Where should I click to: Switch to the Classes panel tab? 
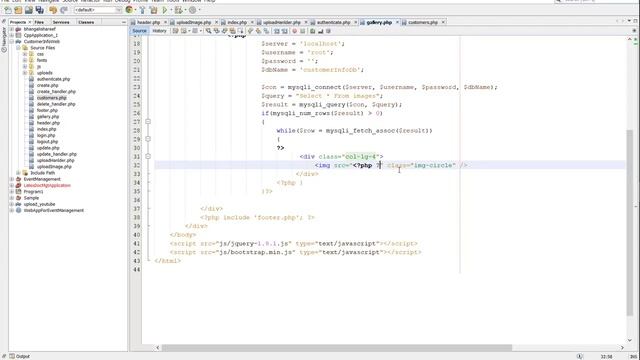coord(86,22)
